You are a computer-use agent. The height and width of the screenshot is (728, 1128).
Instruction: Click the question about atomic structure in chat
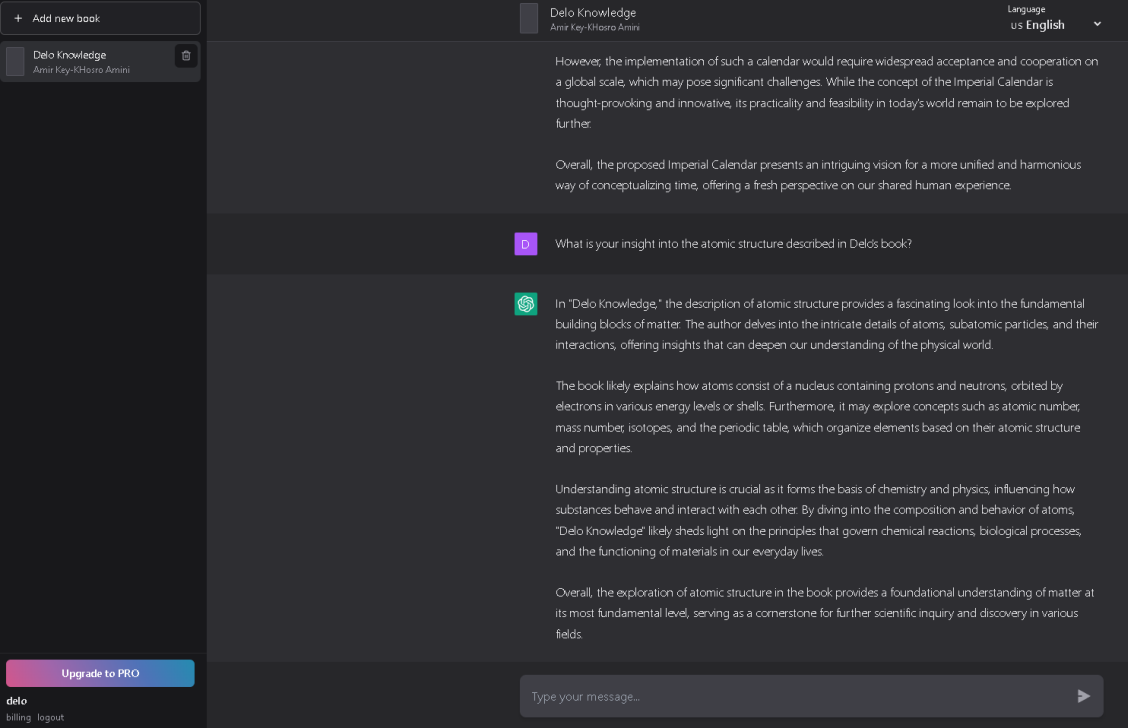coord(734,243)
